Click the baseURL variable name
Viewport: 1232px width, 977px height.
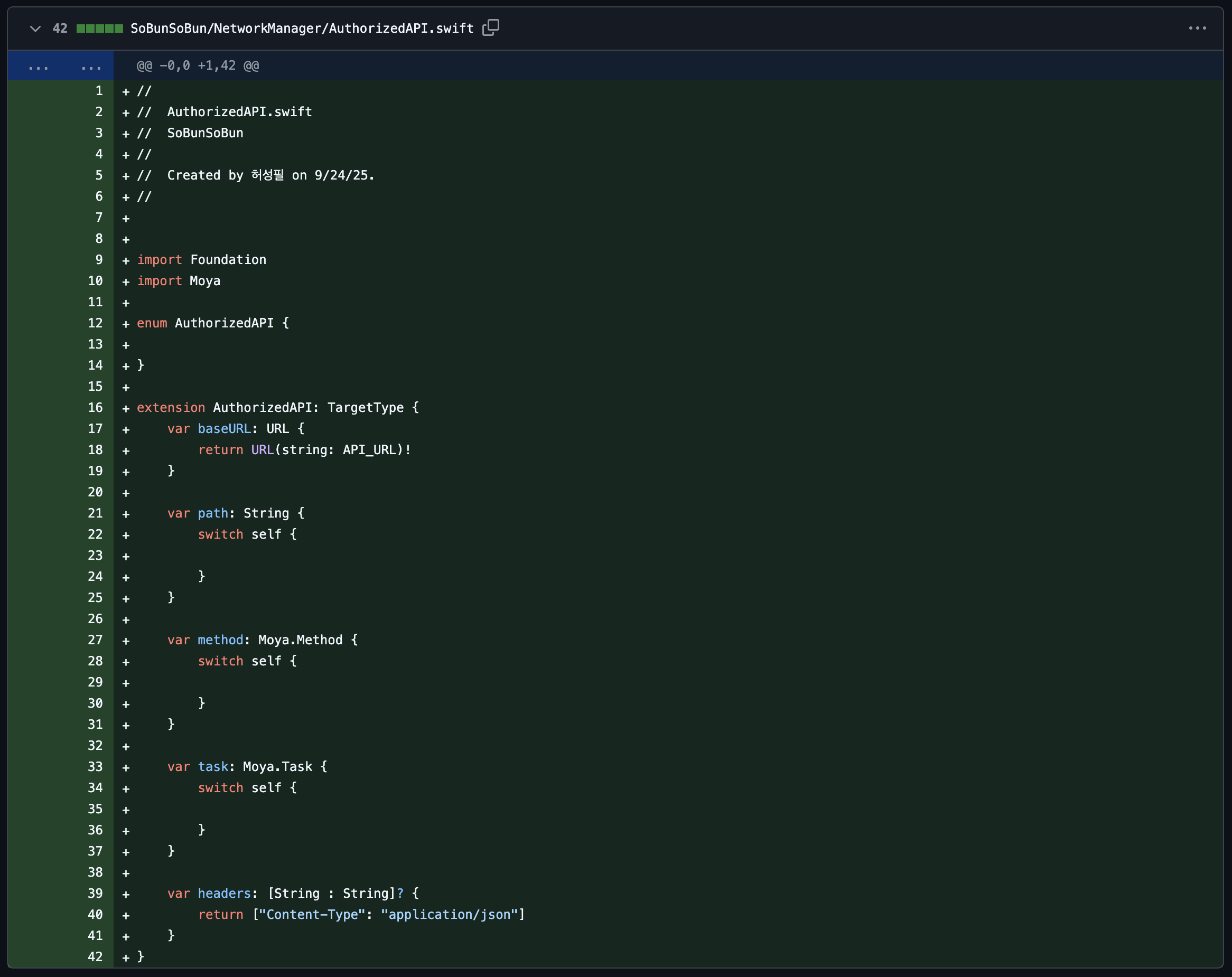[224, 429]
